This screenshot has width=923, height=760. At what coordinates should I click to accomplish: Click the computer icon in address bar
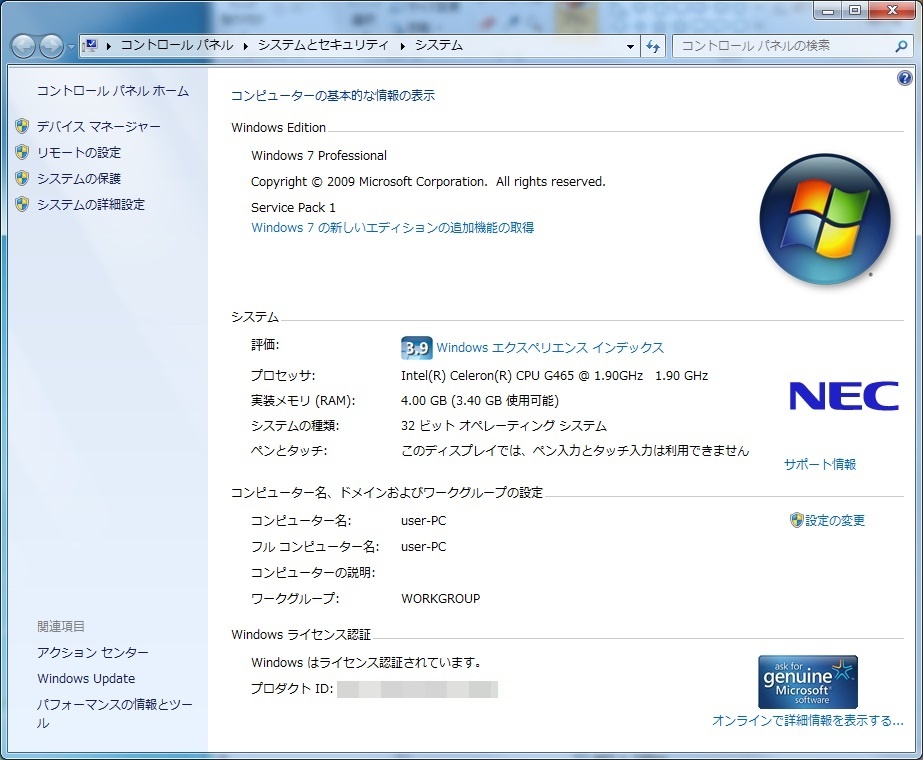pos(90,45)
